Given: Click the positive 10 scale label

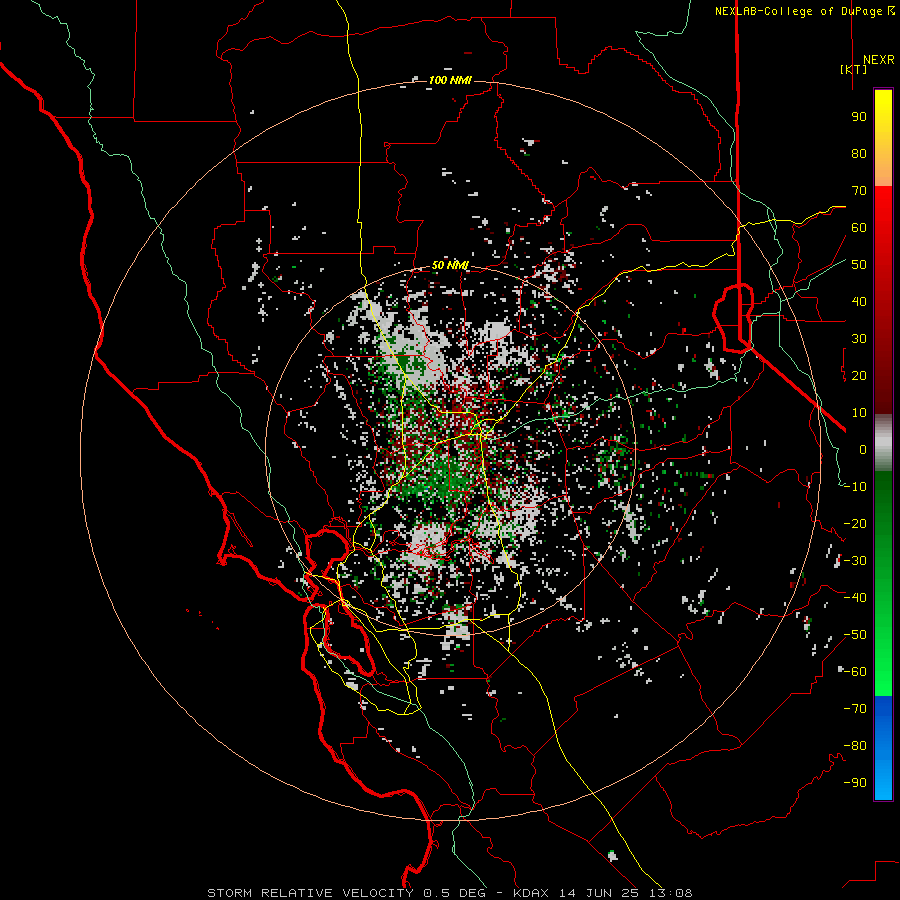Looking at the screenshot, I should coord(859,413).
